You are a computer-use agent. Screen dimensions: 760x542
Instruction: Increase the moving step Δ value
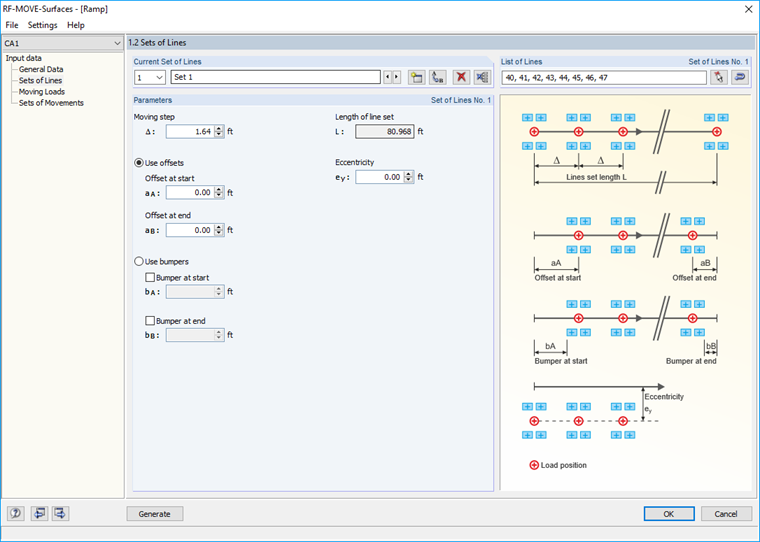click(219, 128)
